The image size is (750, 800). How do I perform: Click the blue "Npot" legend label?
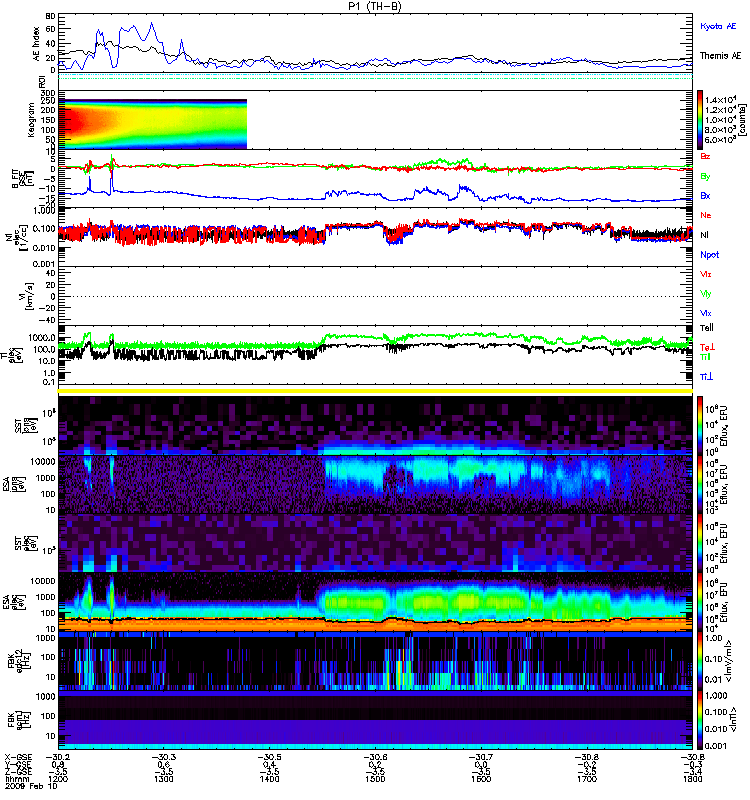709,255
